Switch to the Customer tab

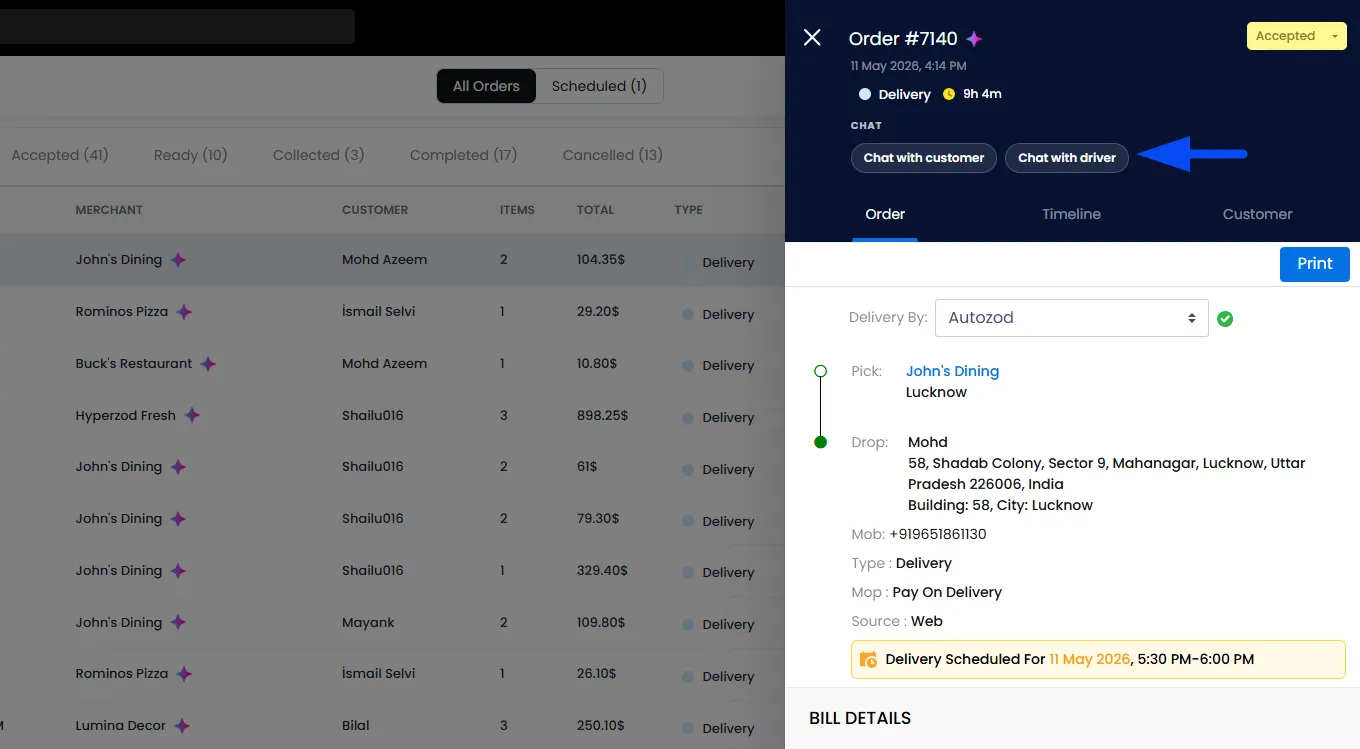pos(1257,214)
